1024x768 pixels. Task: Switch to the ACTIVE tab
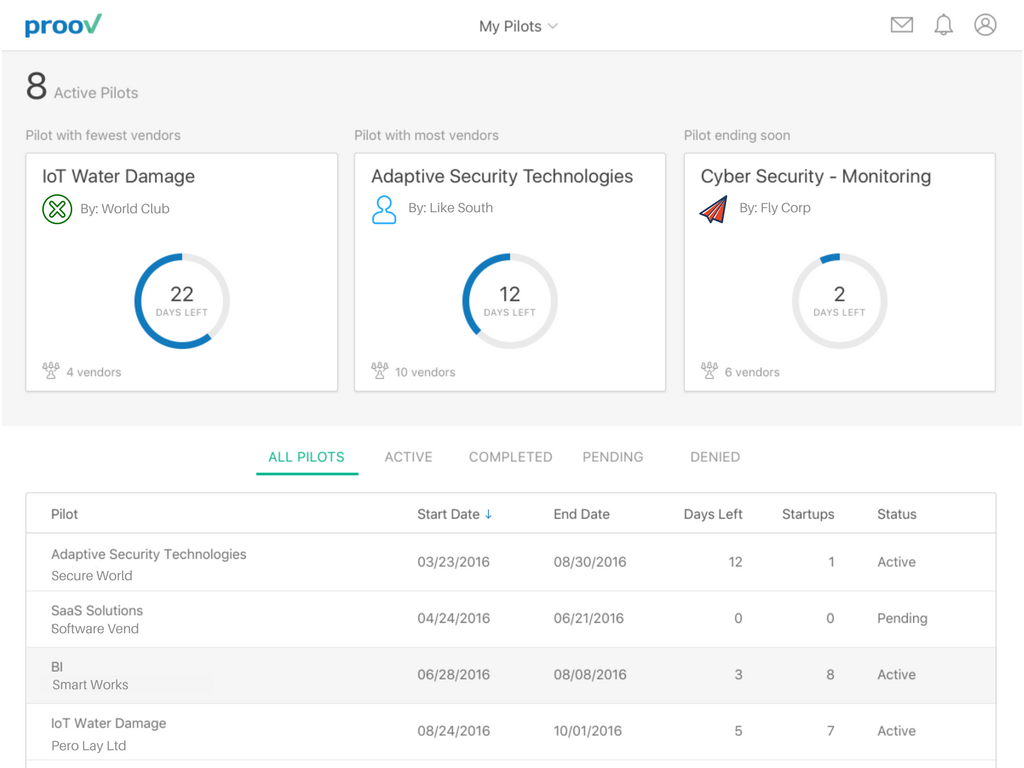pos(408,457)
